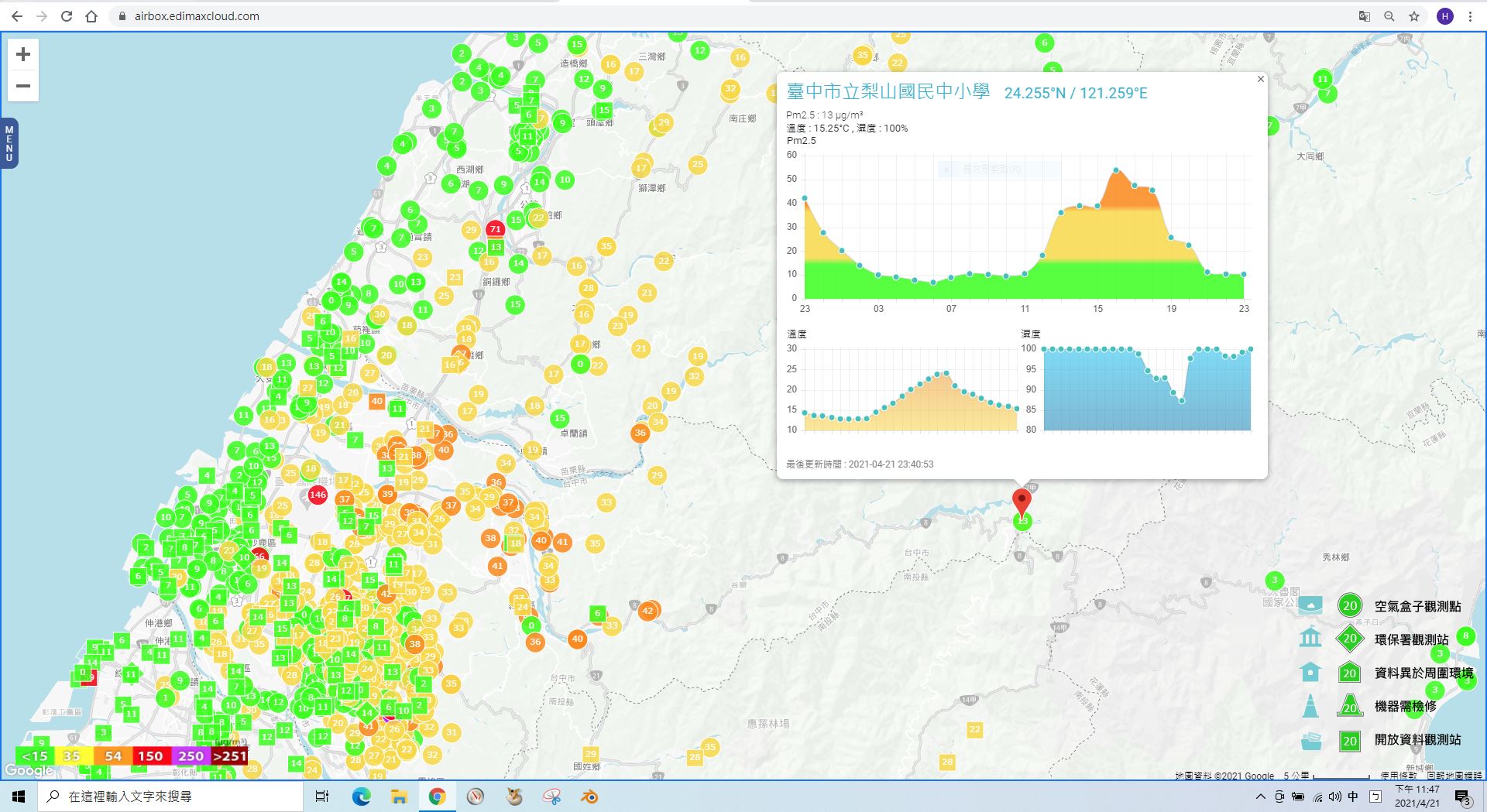This screenshot has width=1487, height=812.
Task: Zoom out on the map
Action: click(x=23, y=86)
